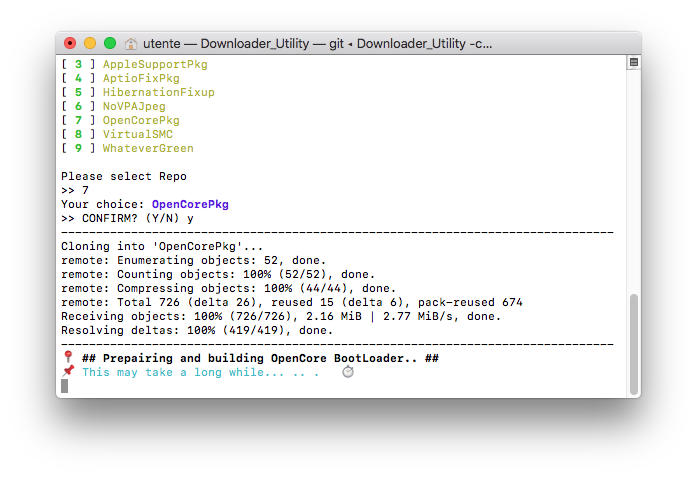Click the green number 3 in brackets
This screenshot has height=478, width=697.
click(x=78, y=64)
